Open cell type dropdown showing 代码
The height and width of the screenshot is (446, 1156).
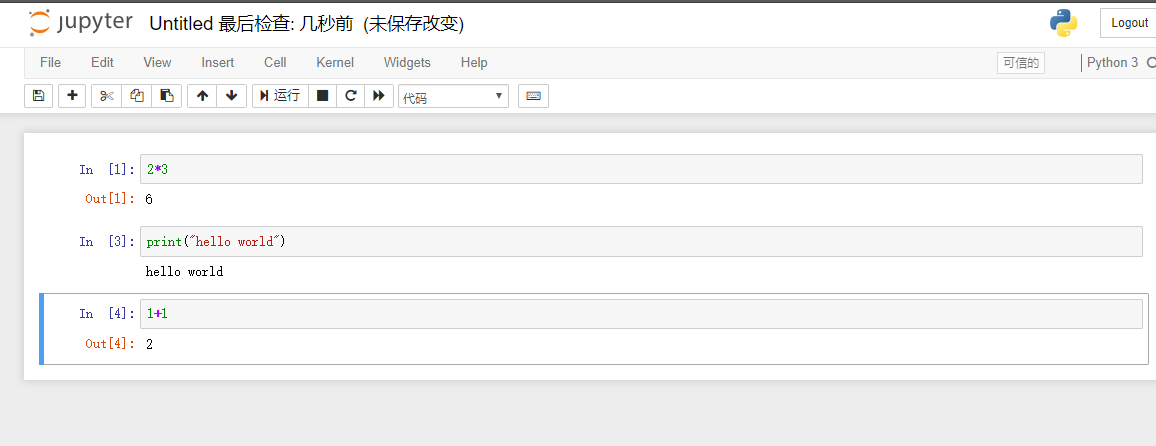pyautogui.click(x=453, y=97)
